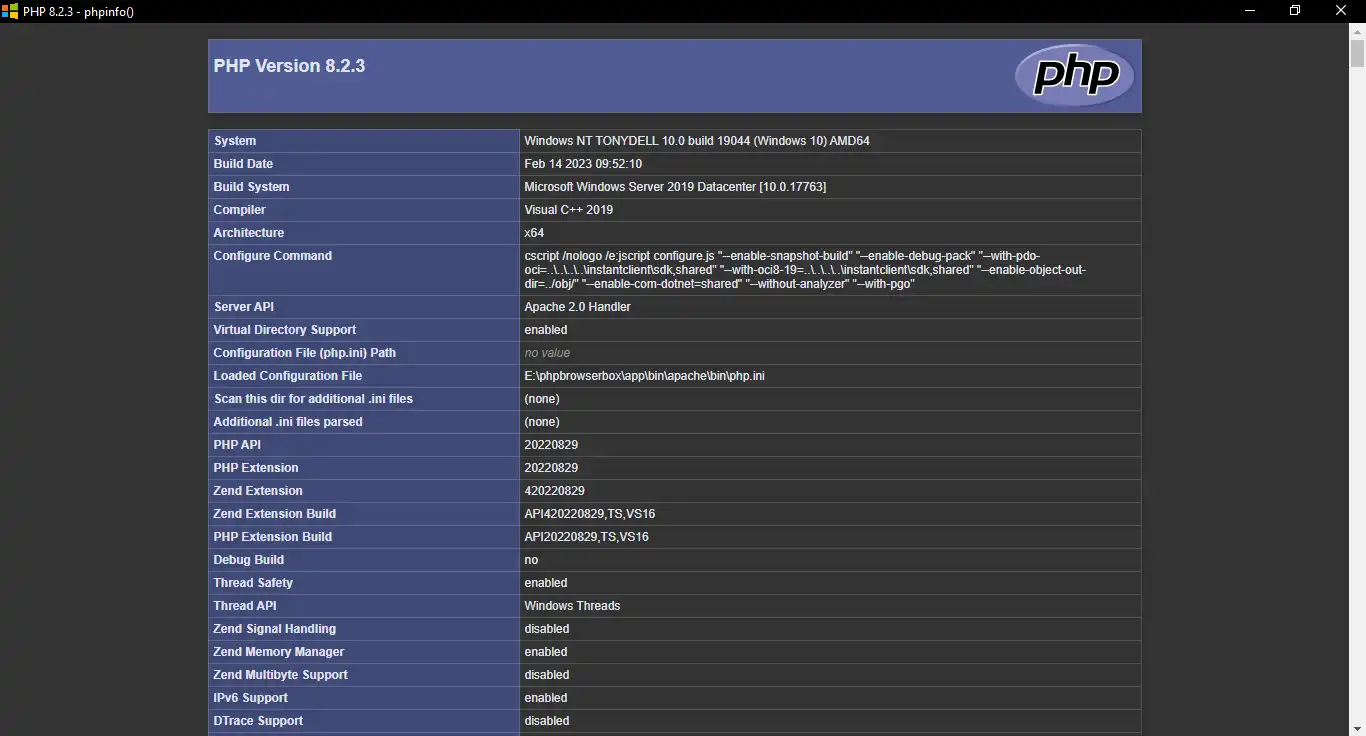This screenshot has height=736, width=1366.
Task: Click the 'Apache 2.0 Handler' value
Action: point(577,307)
